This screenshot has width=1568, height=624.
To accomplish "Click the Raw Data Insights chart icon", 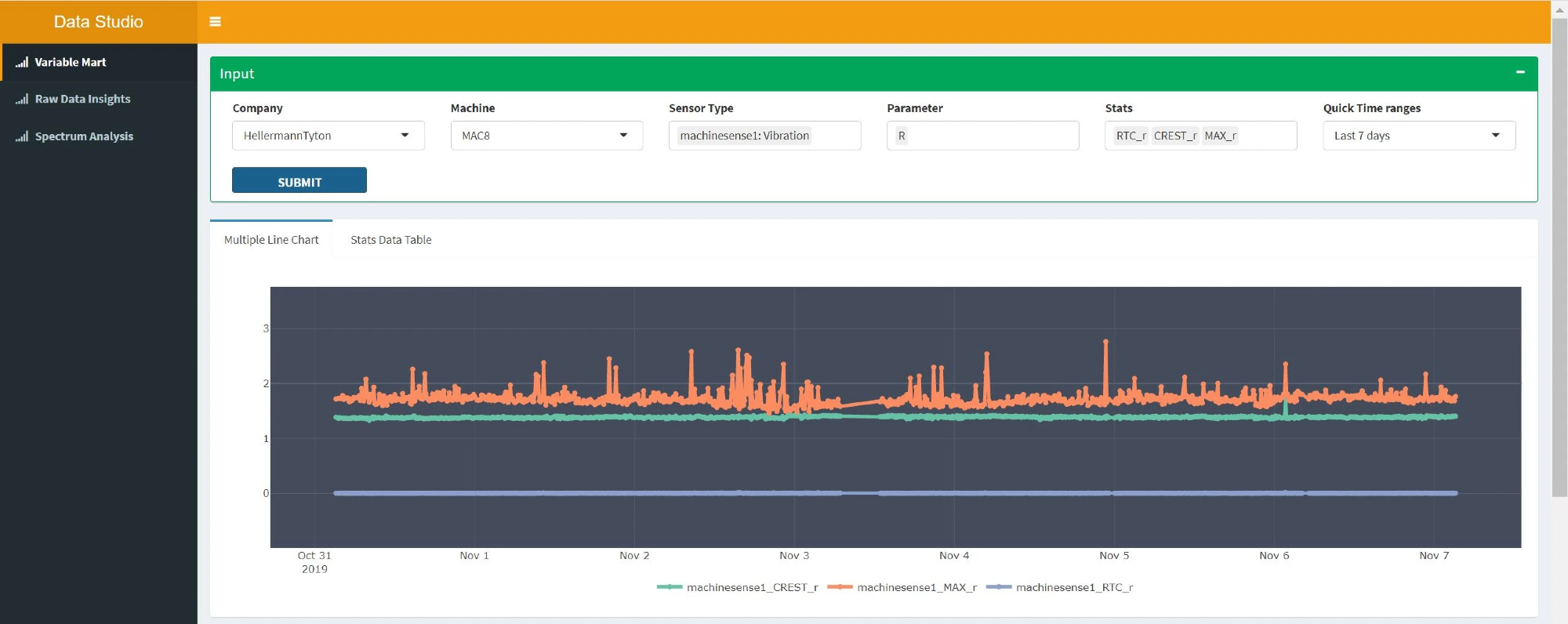I will click(22, 99).
